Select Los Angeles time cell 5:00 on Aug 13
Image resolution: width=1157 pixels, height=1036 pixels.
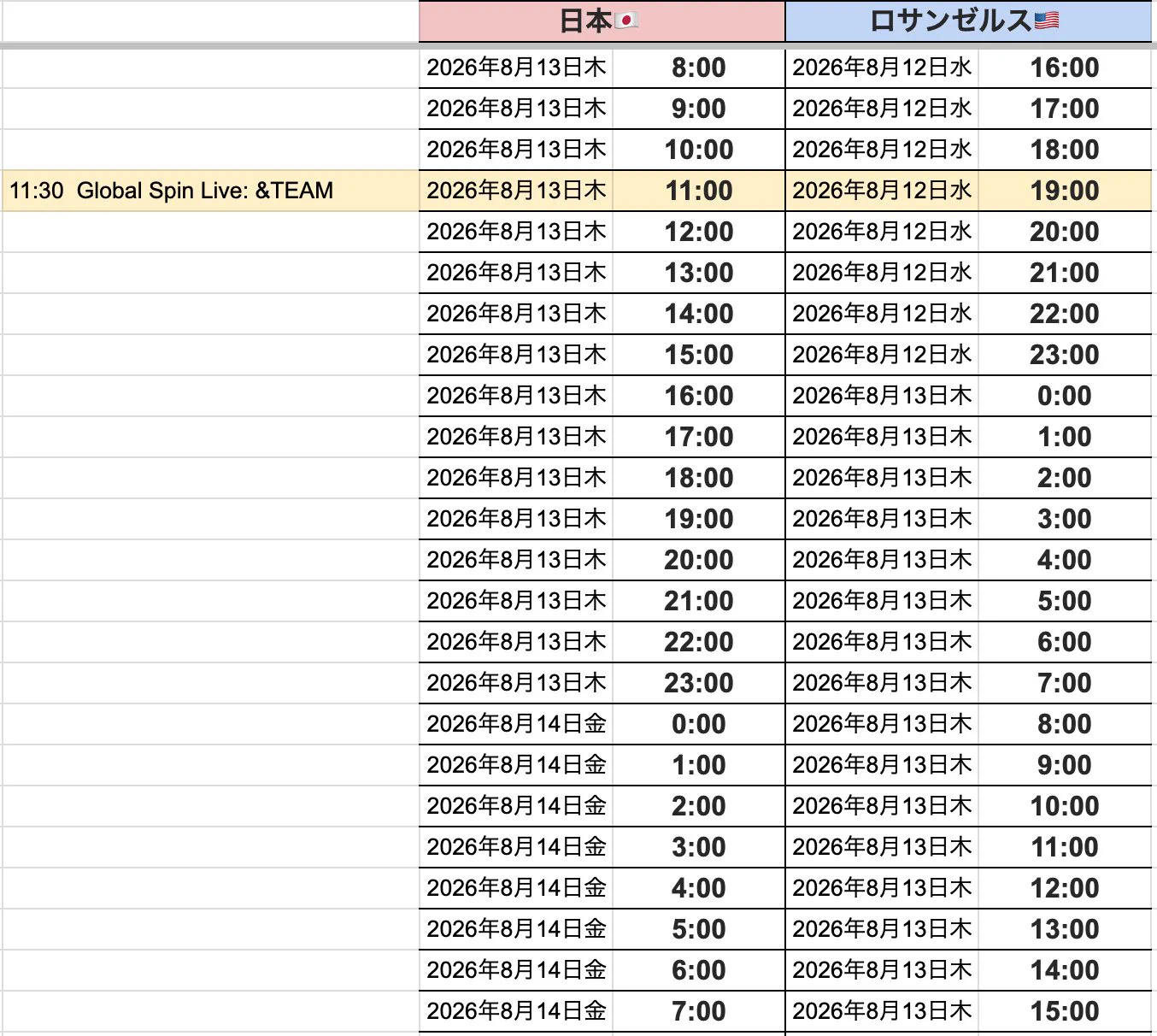(x=1065, y=601)
